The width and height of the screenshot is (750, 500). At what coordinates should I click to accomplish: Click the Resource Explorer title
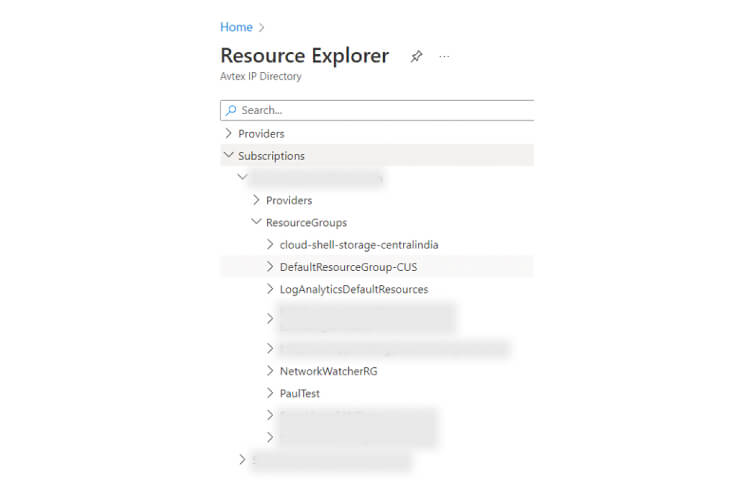305,56
